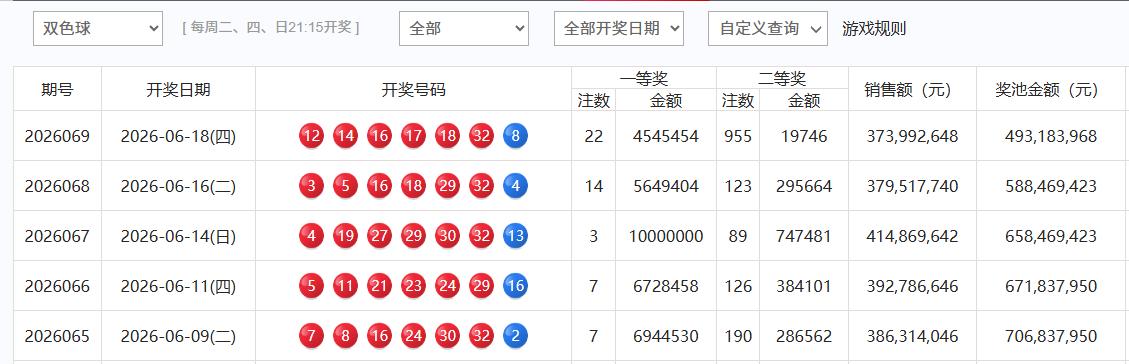Viewport: 1129px width, 364px height.
Task: Click red ball 24 in issue 2026065
Action: [413, 336]
